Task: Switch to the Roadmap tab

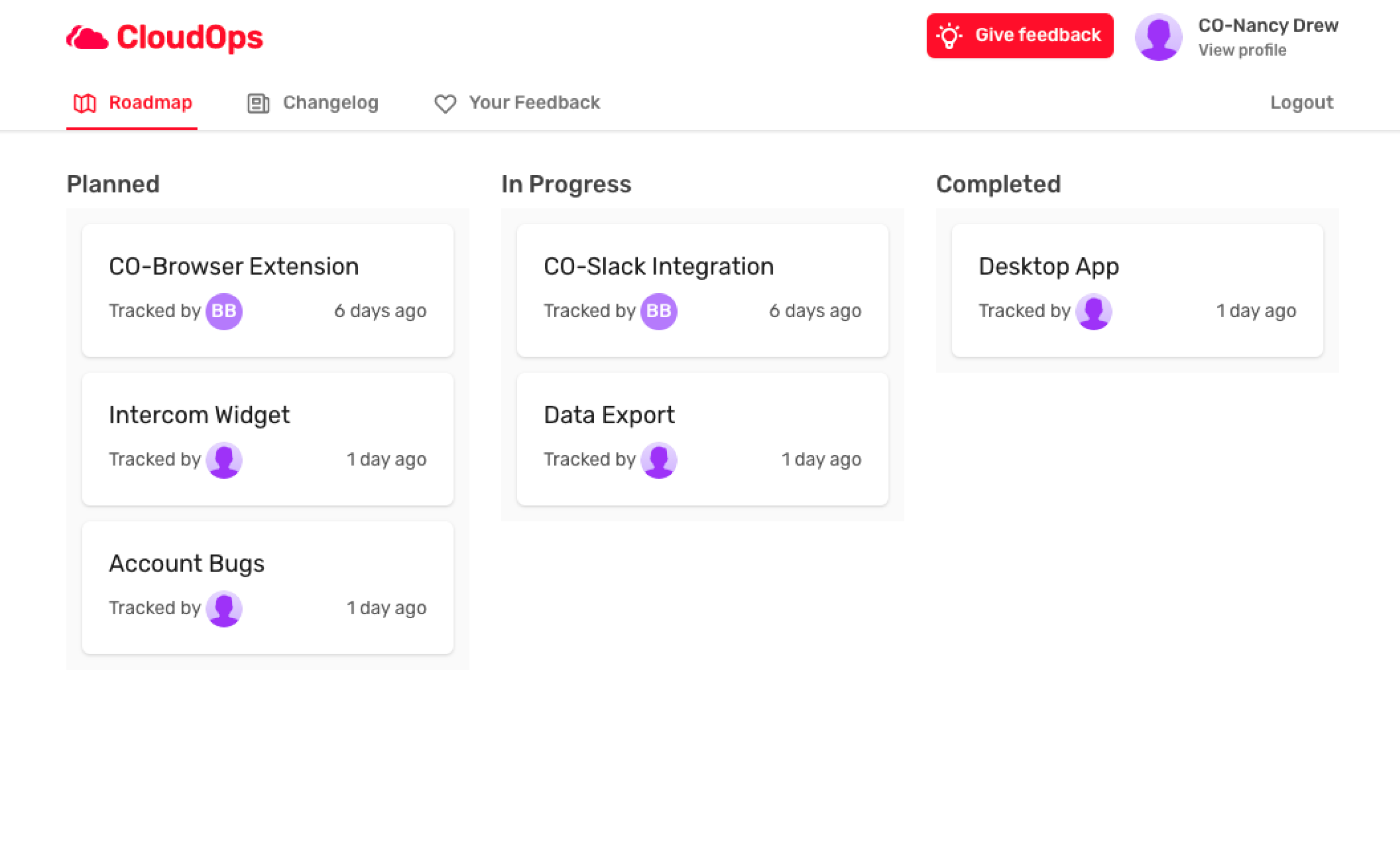Action: (132, 103)
